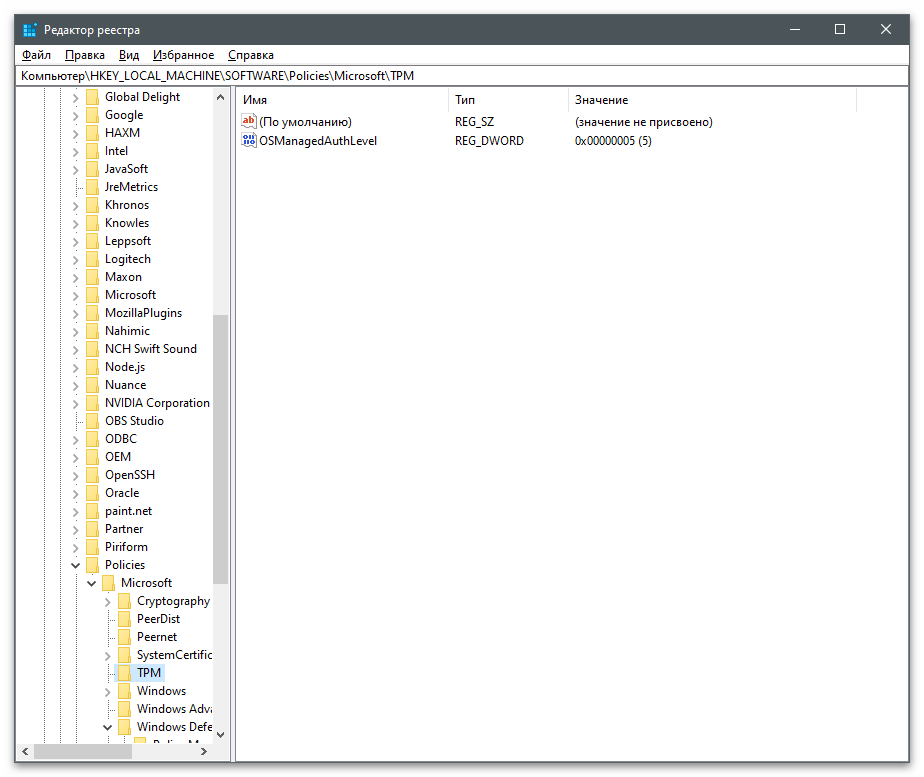Open the Файл menu
The image size is (924, 777).
[36, 55]
